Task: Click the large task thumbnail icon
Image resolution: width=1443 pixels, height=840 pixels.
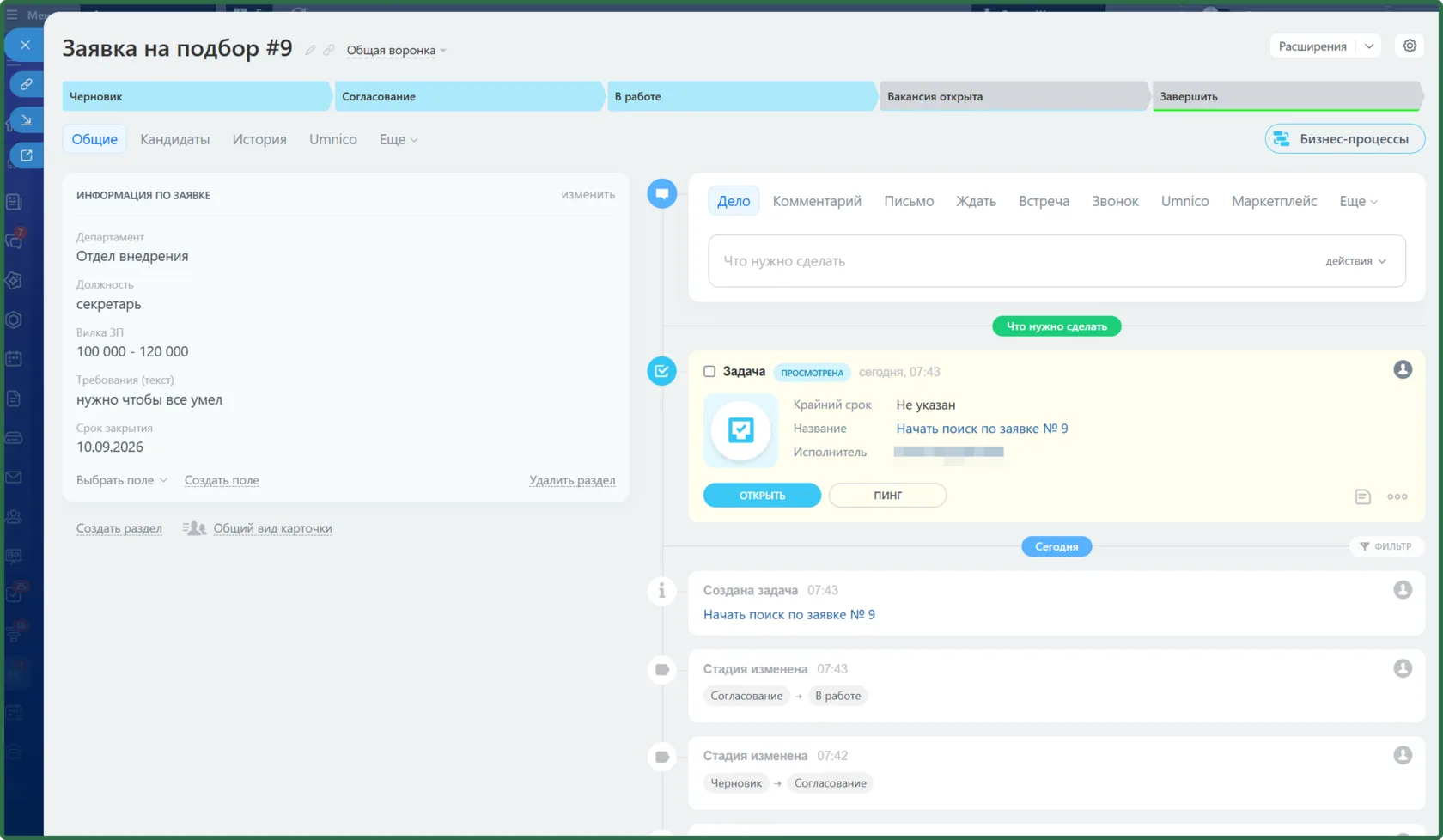Action: point(740,429)
